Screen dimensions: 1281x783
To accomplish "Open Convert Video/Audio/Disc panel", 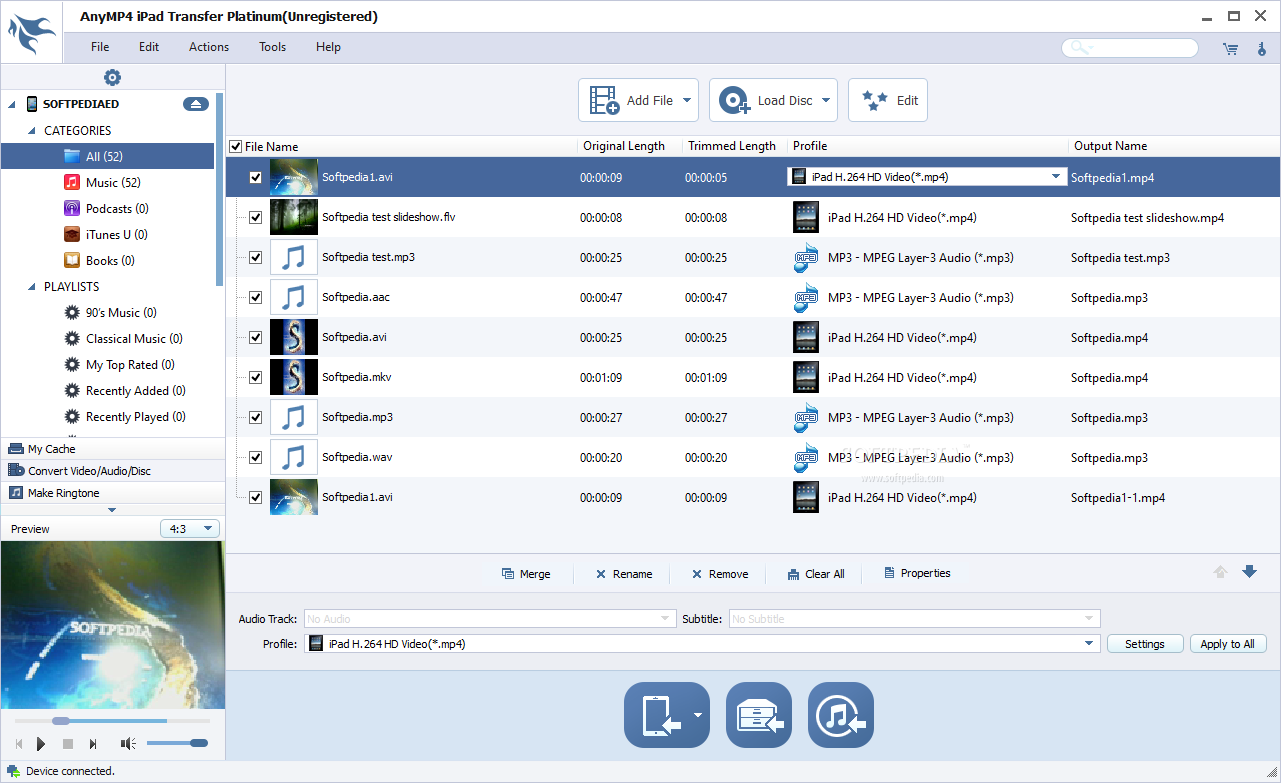I will coord(113,471).
